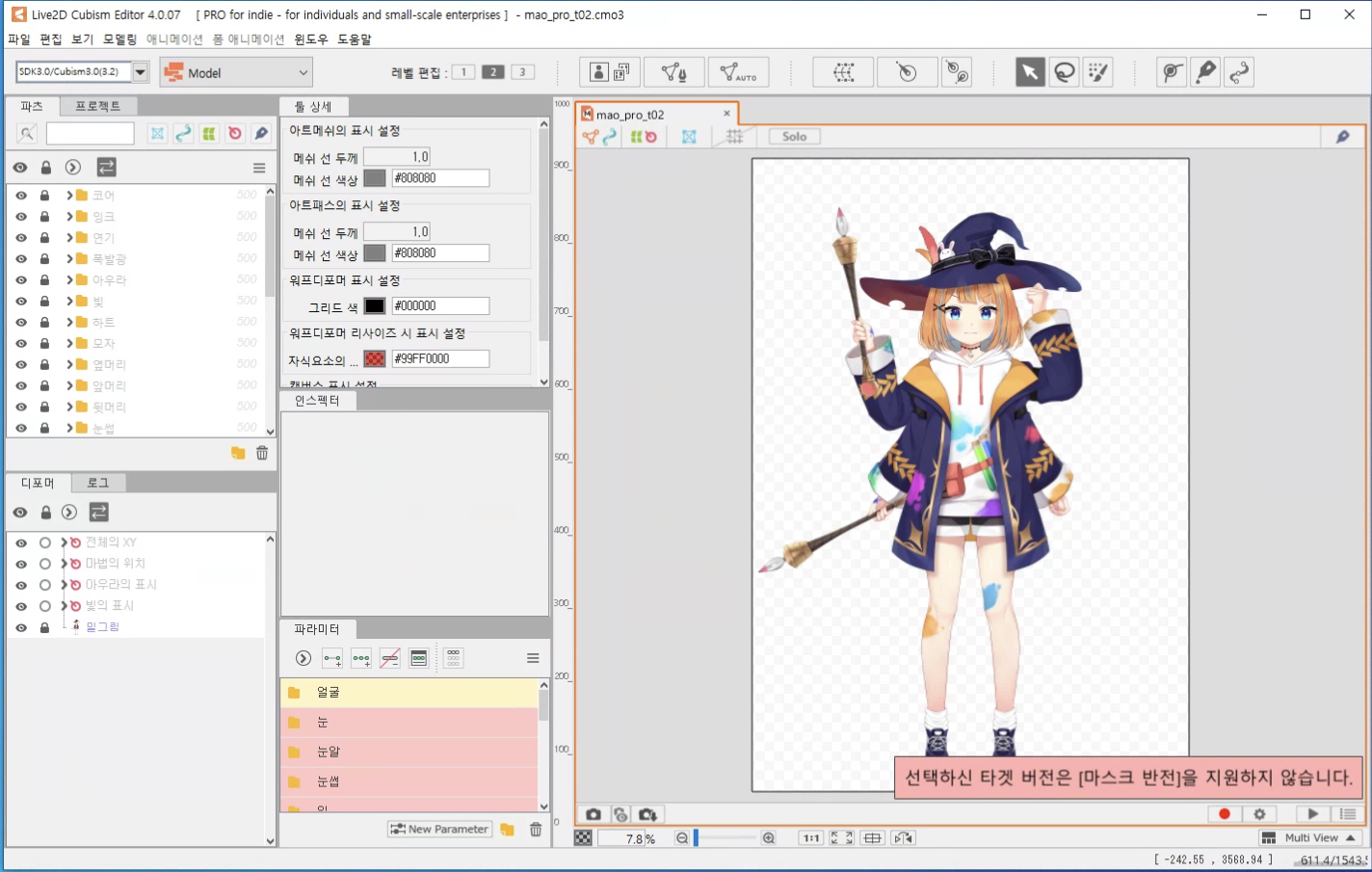Toggle the Solo button
This screenshot has height=872, width=1372.
795,137
